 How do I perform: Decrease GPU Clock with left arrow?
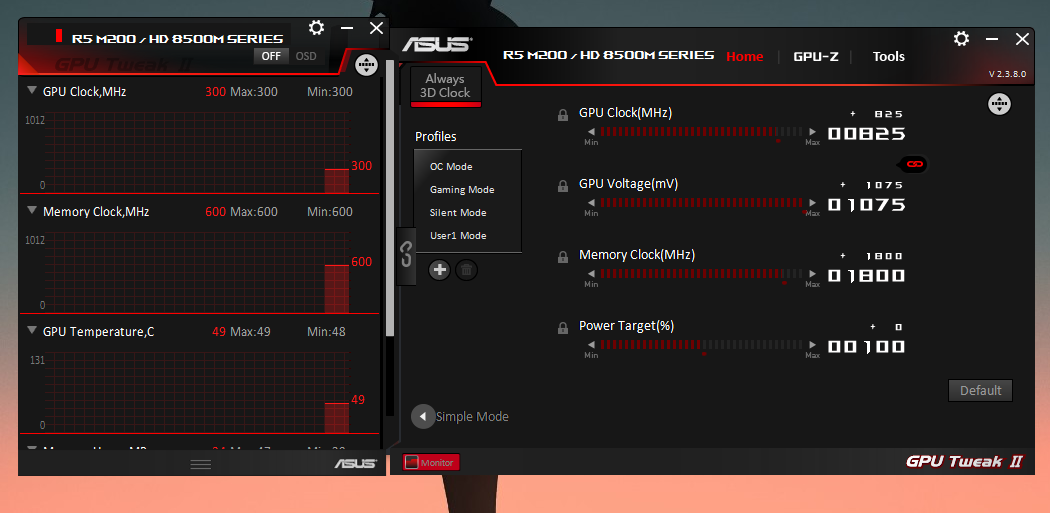(591, 132)
